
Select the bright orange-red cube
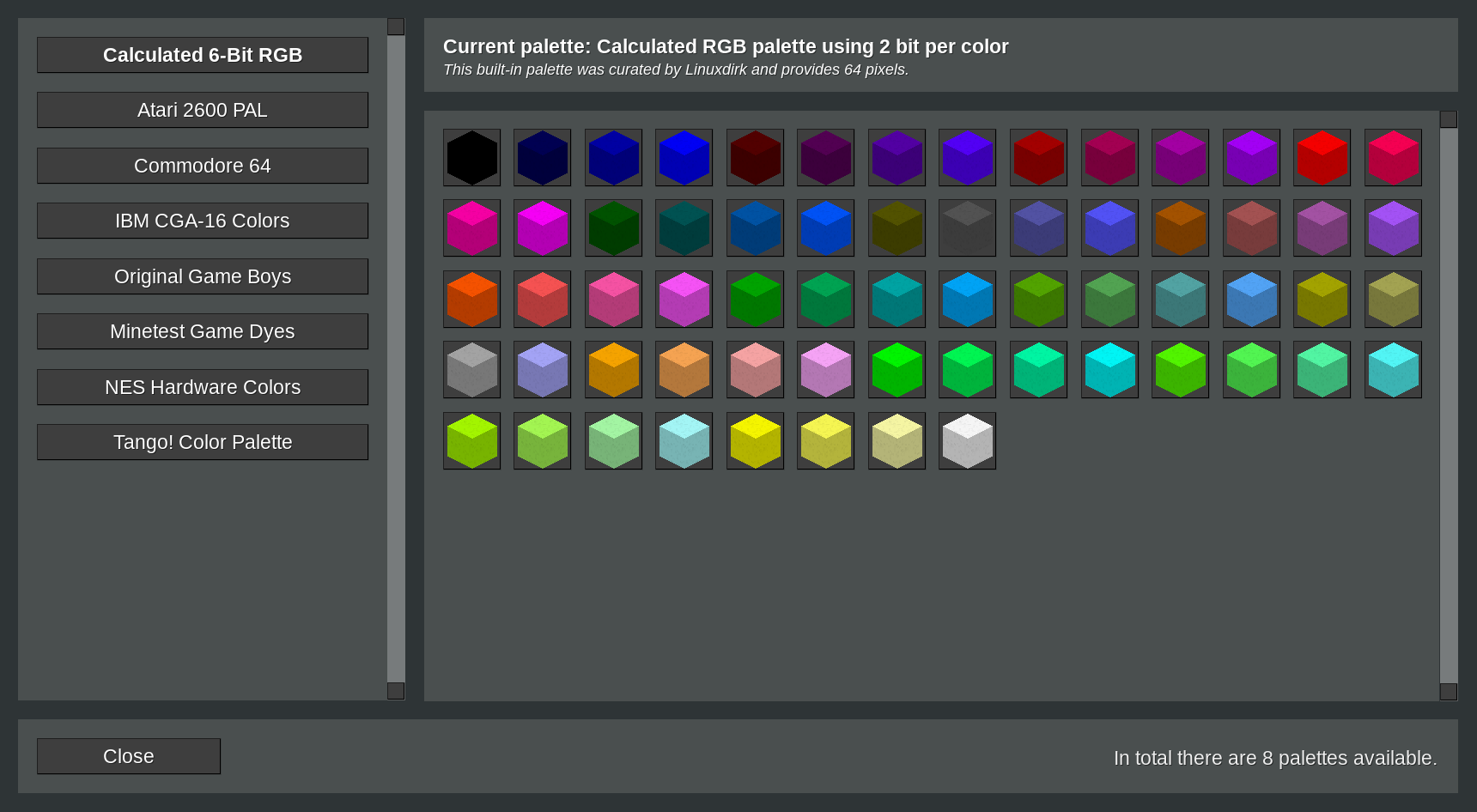coord(471,300)
